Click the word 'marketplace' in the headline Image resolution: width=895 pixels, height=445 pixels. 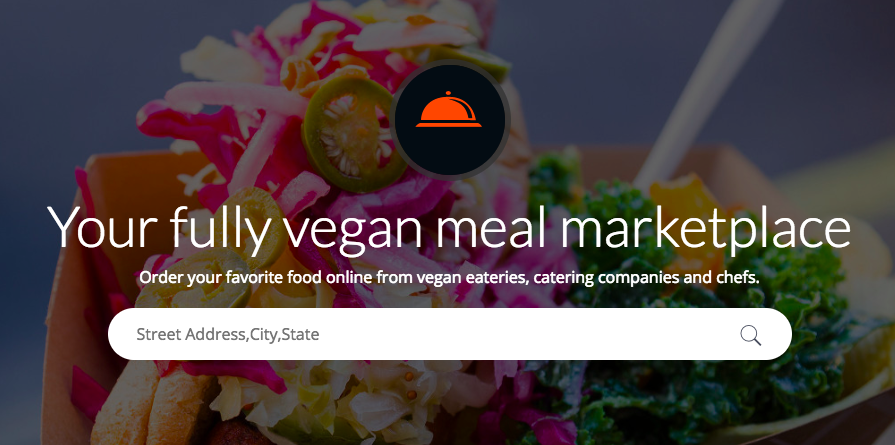[705, 226]
